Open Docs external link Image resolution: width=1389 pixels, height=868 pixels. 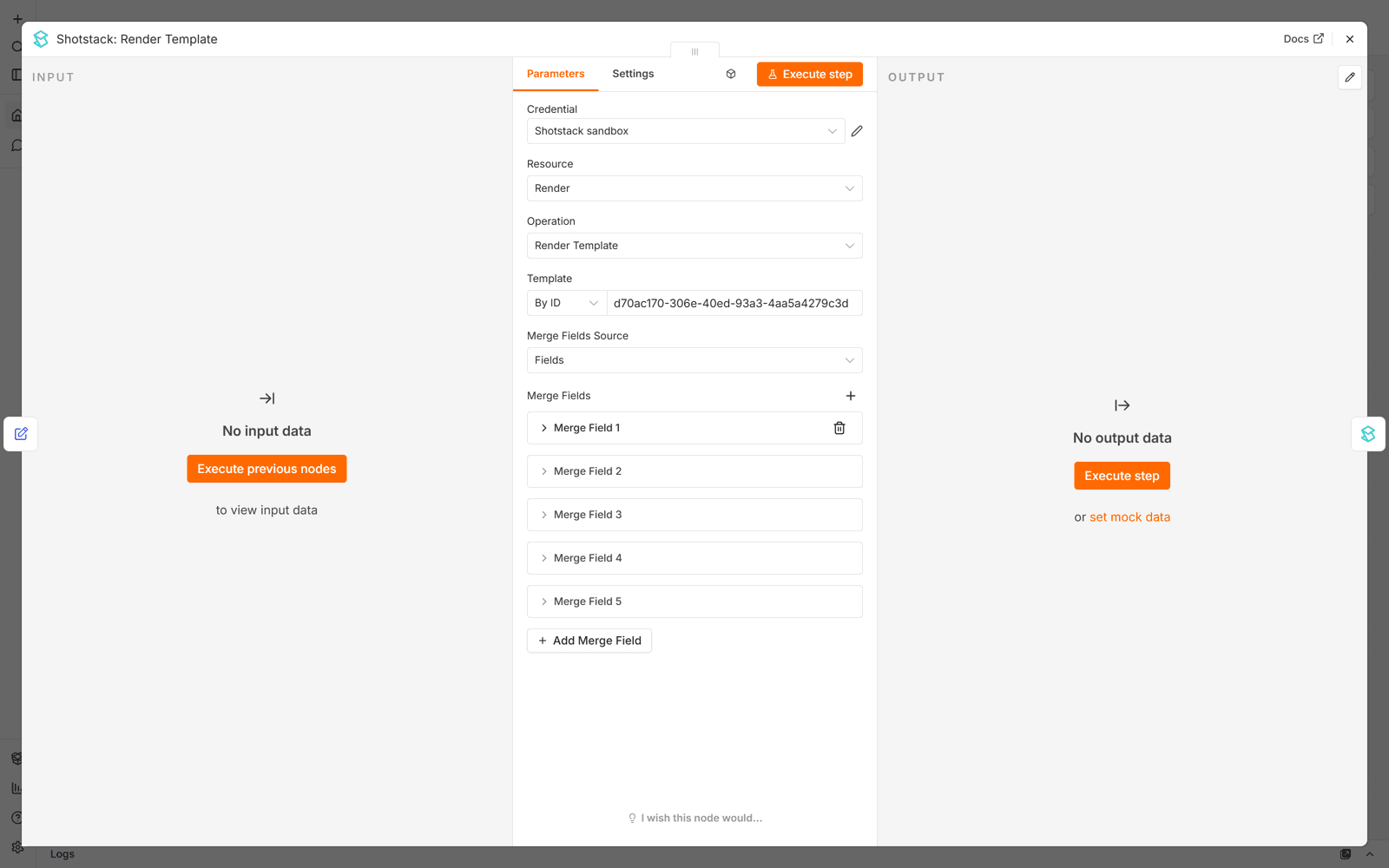tap(1304, 39)
